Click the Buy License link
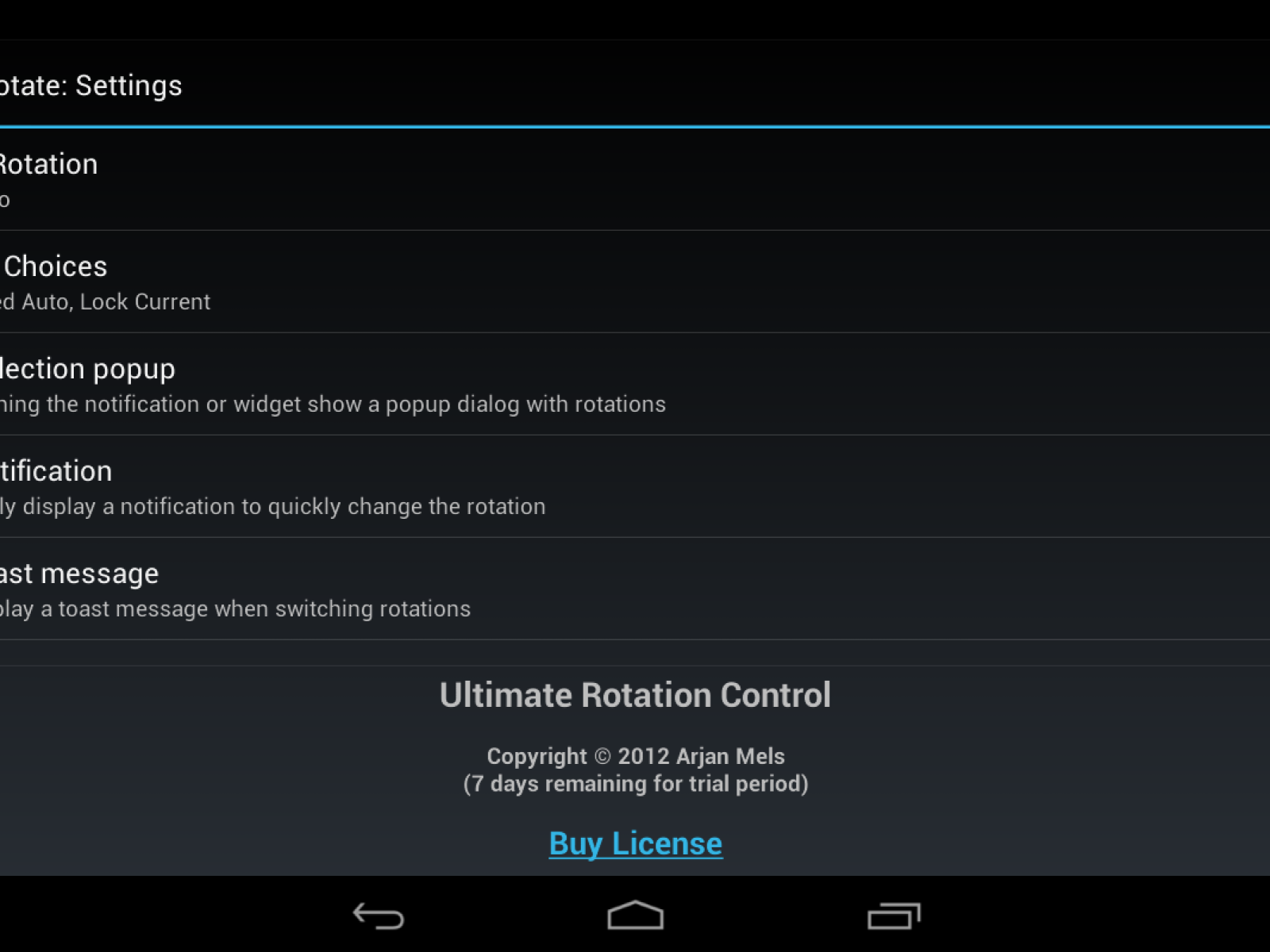This screenshot has height=952, width=1270. click(636, 843)
